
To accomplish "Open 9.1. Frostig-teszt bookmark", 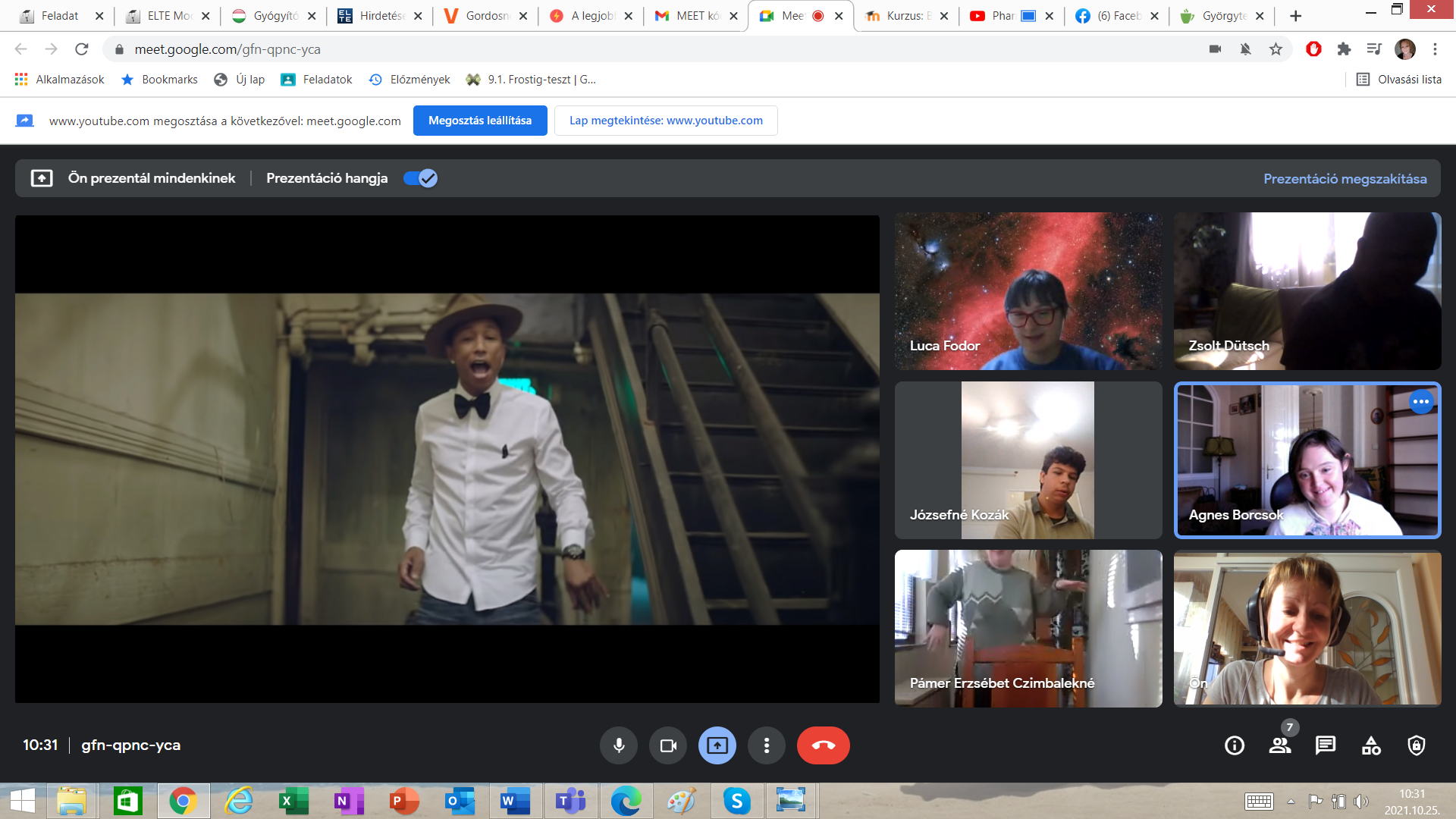I will [x=531, y=80].
